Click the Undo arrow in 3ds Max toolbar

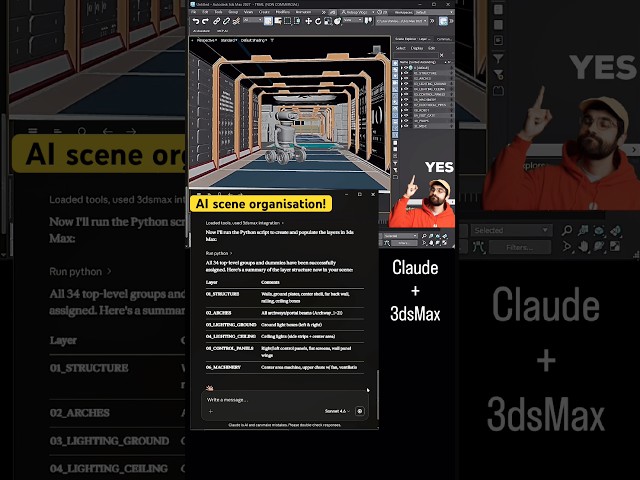click(x=196, y=21)
